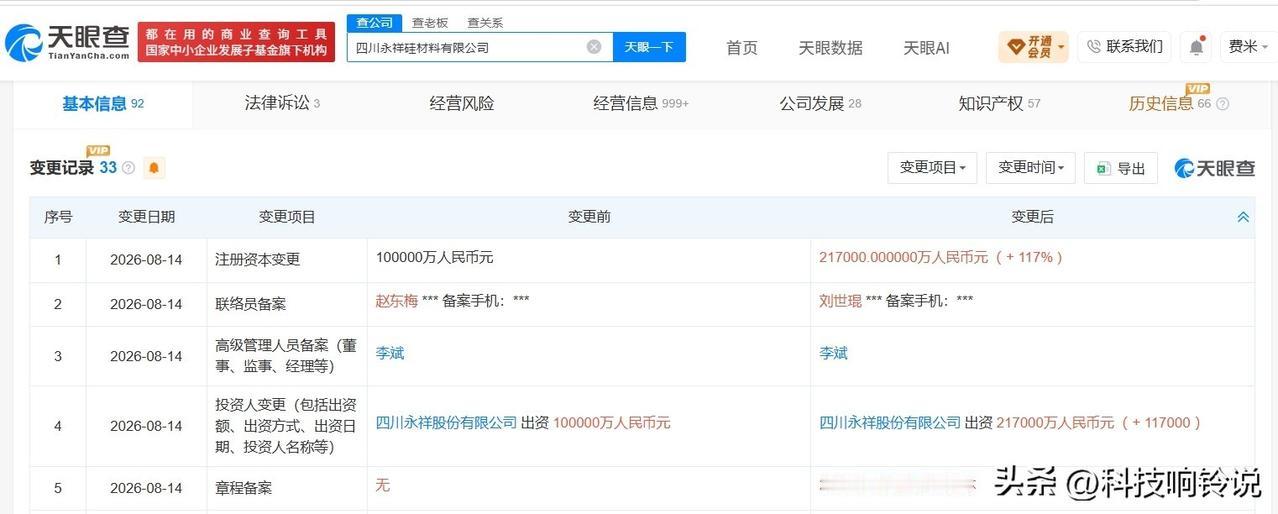
Task: Collapse the table with the double-chevron icon
Action: pyautogui.click(x=1243, y=217)
